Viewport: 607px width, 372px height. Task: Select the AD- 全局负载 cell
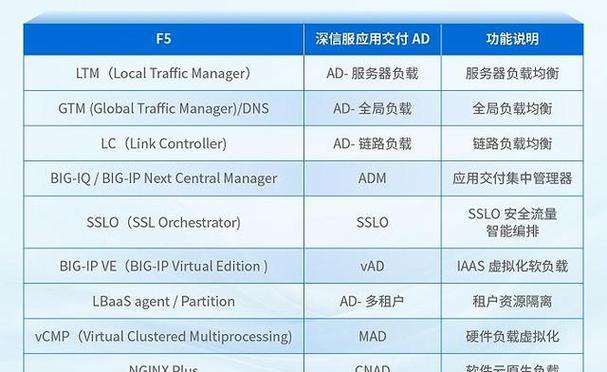pos(372,108)
